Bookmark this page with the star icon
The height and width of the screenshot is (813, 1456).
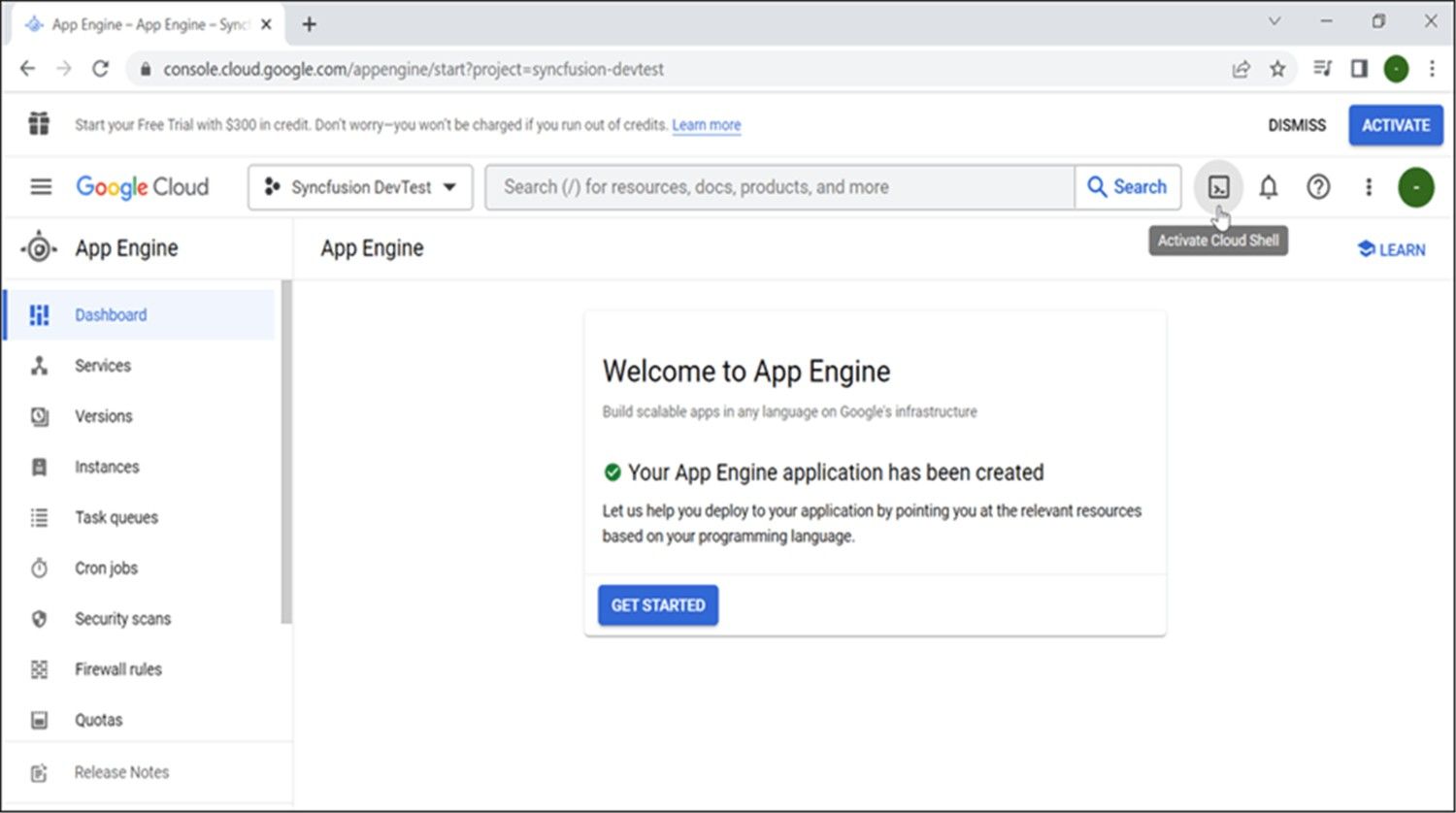point(1277,69)
